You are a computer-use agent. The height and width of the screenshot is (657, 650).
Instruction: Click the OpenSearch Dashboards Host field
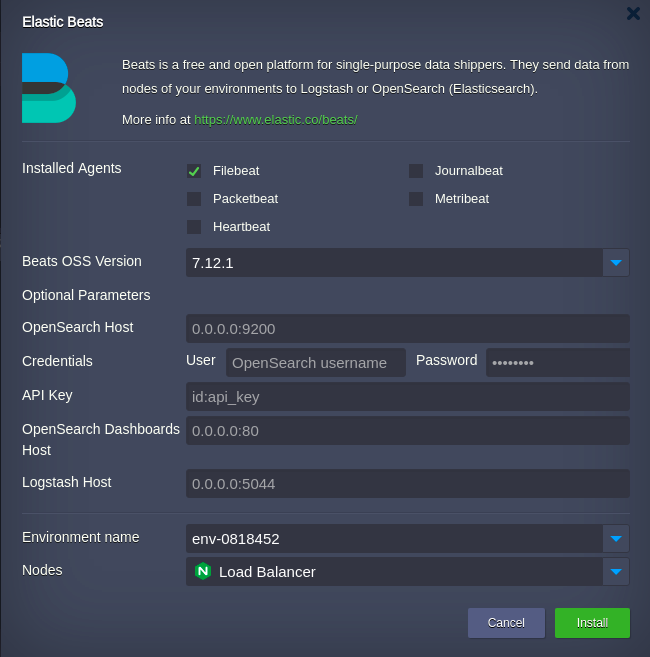408,430
